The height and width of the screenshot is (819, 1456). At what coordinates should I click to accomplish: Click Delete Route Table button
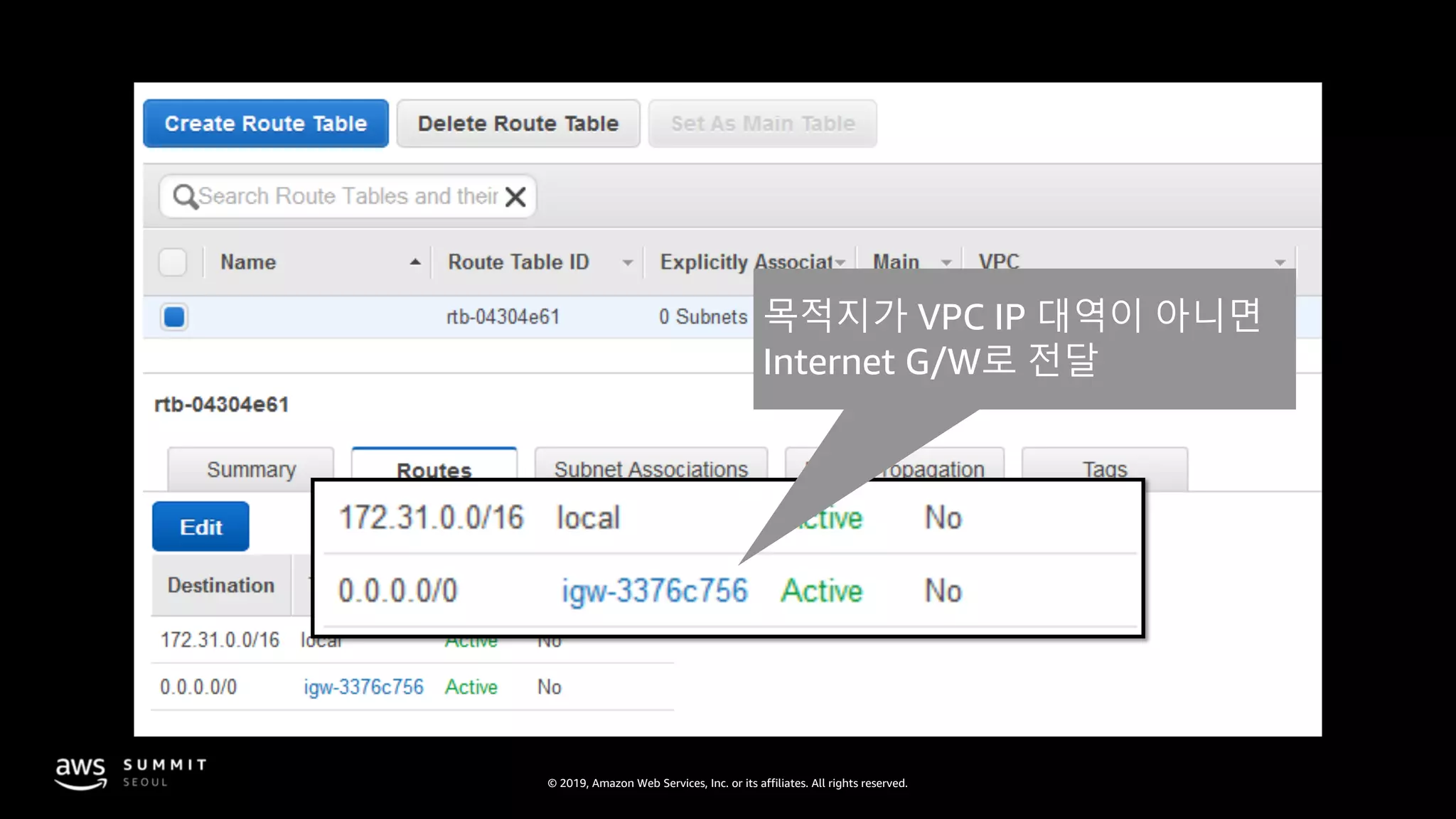coord(518,124)
